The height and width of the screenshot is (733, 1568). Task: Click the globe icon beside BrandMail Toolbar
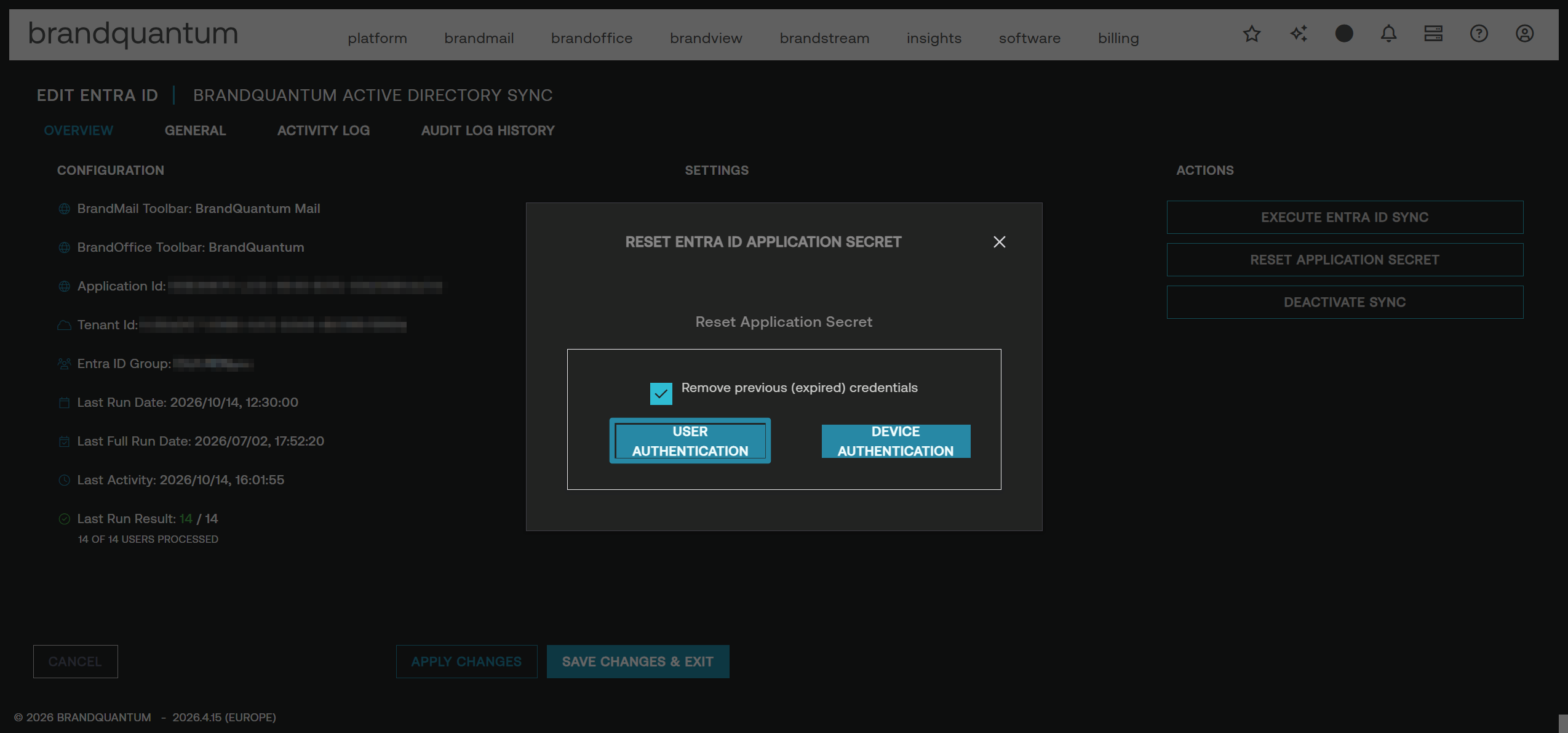pyautogui.click(x=64, y=209)
